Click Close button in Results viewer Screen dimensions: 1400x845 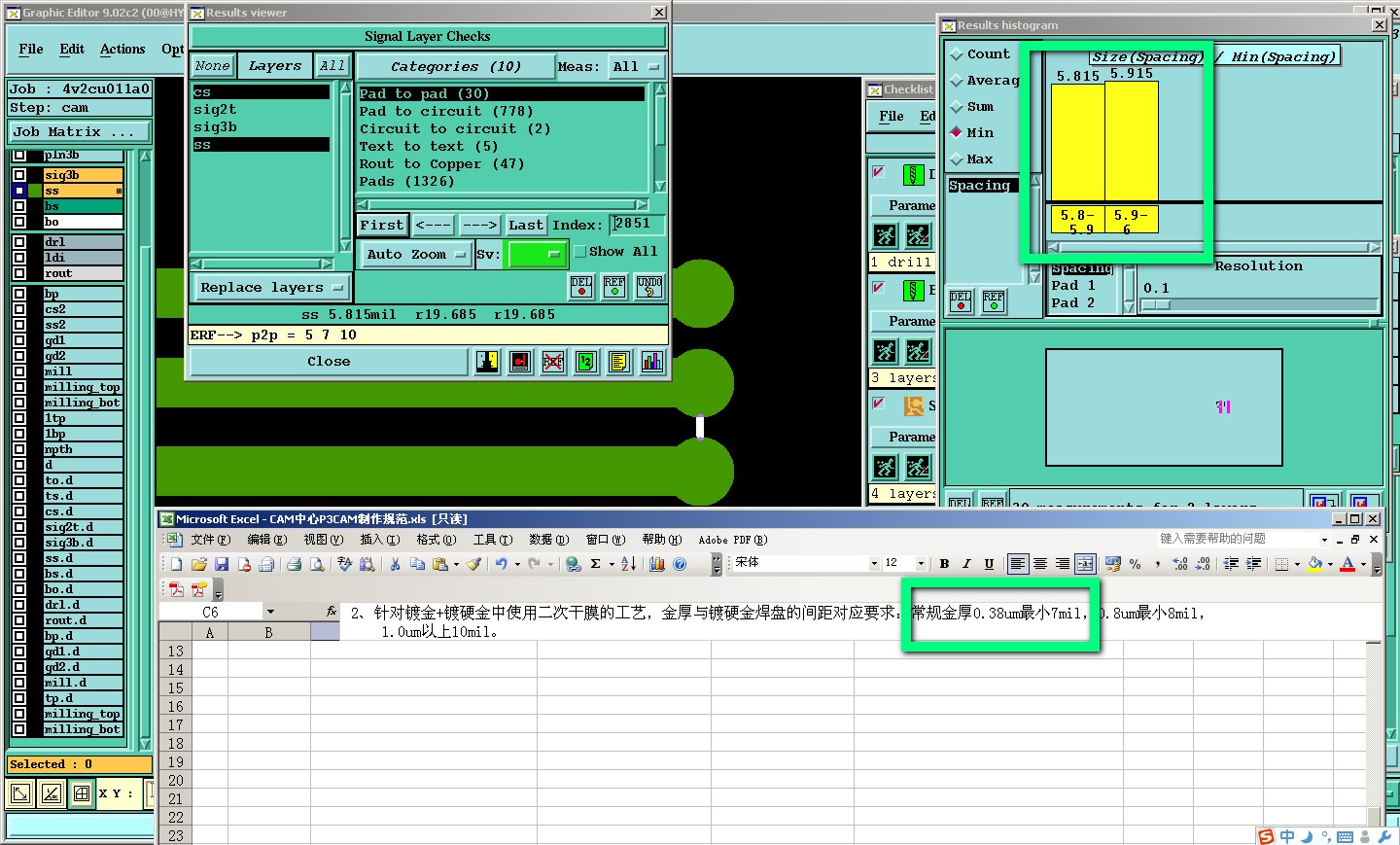(x=329, y=362)
